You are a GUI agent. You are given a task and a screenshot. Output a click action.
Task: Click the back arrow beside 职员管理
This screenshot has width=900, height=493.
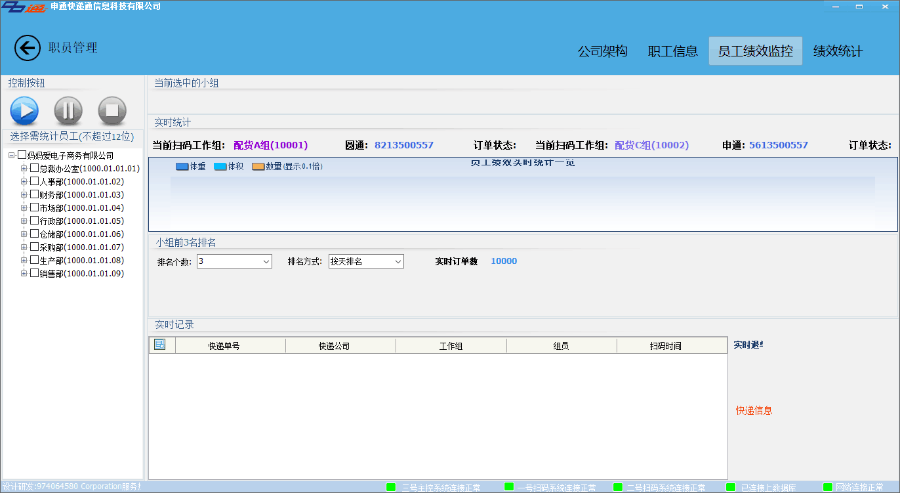point(27,47)
